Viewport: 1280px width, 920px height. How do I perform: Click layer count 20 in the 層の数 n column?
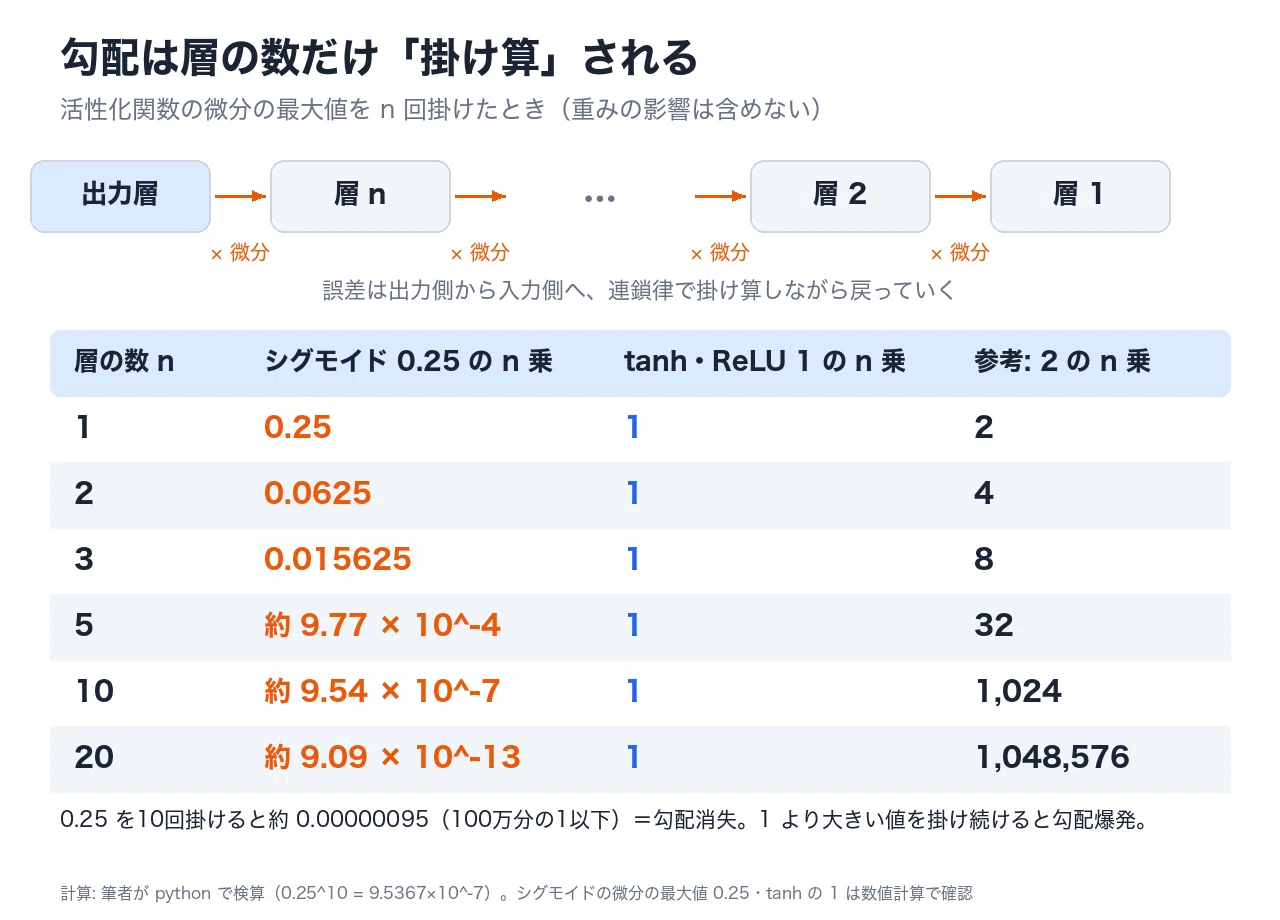94,757
